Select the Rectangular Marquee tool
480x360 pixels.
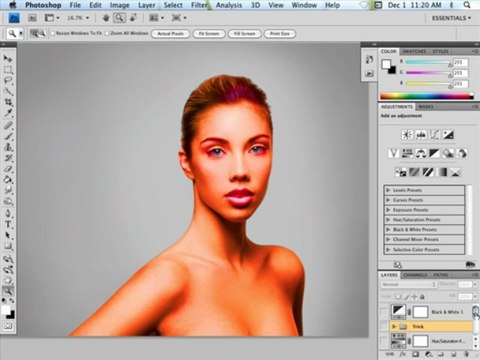point(8,70)
